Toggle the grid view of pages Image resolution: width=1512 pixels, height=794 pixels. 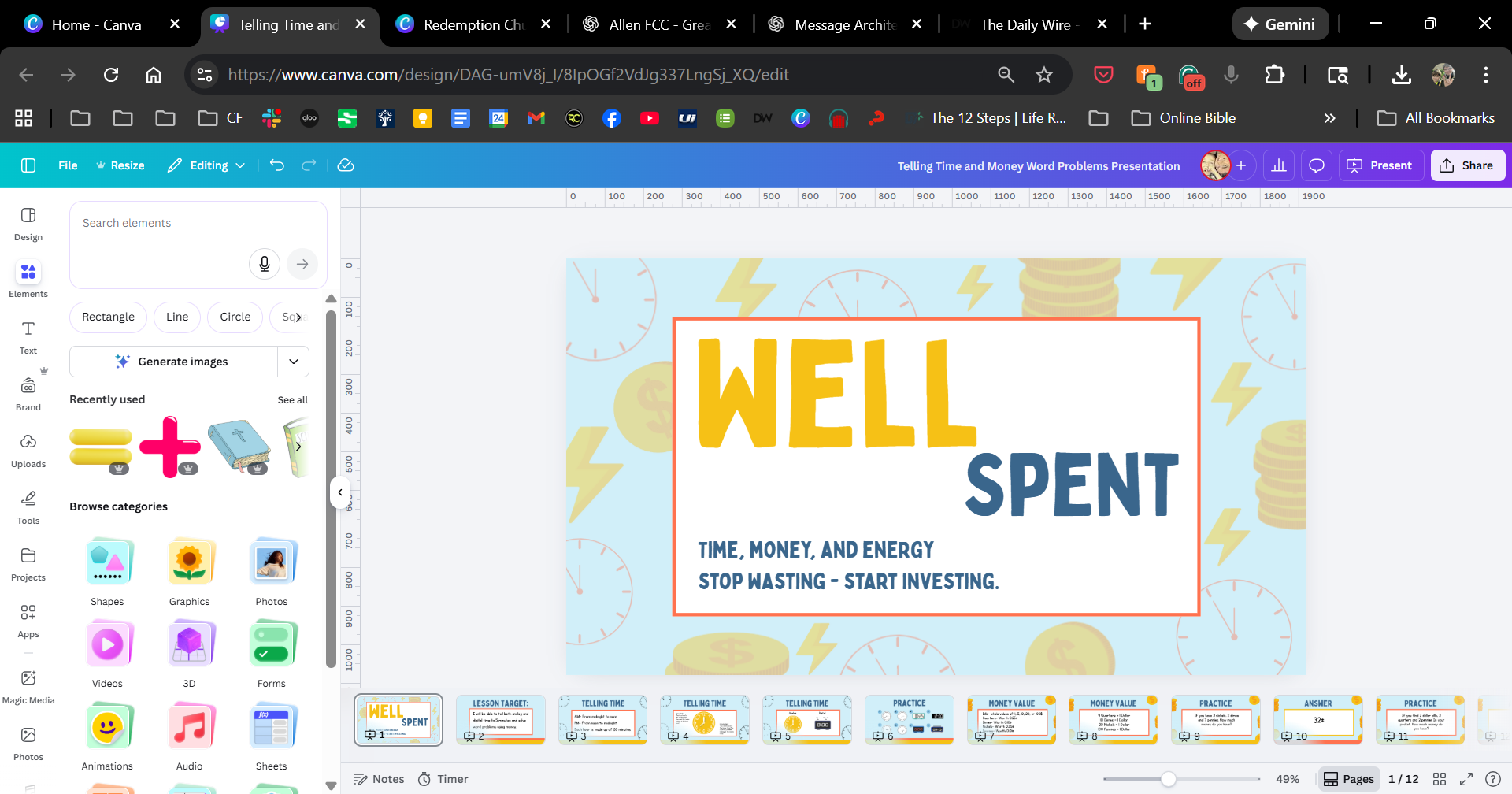tap(1440, 779)
